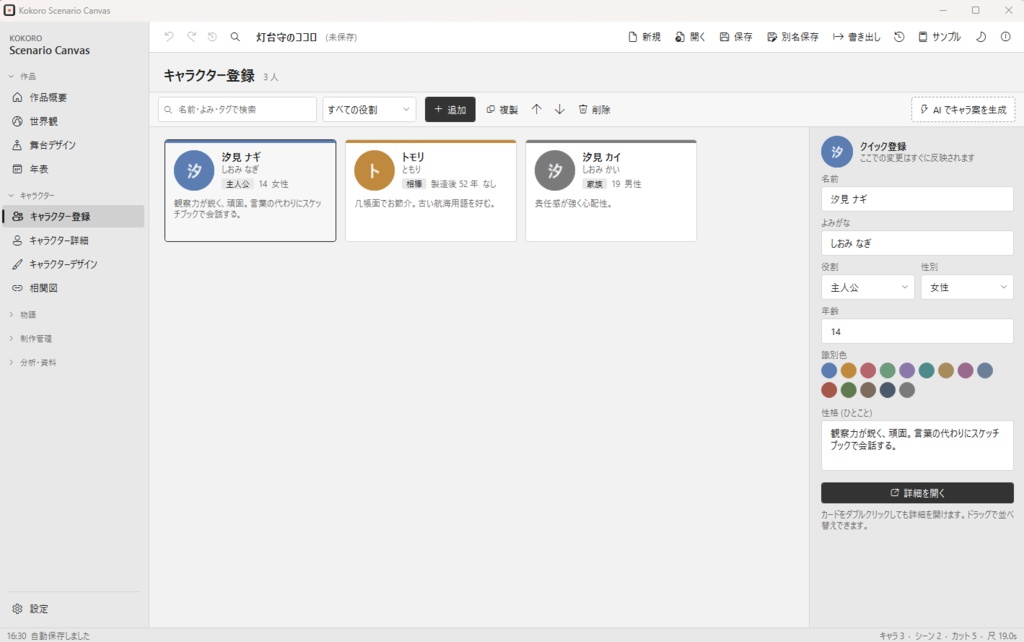The height and width of the screenshot is (642, 1024).
Task: Open the info icon in the top bar
Action: tap(1006, 37)
